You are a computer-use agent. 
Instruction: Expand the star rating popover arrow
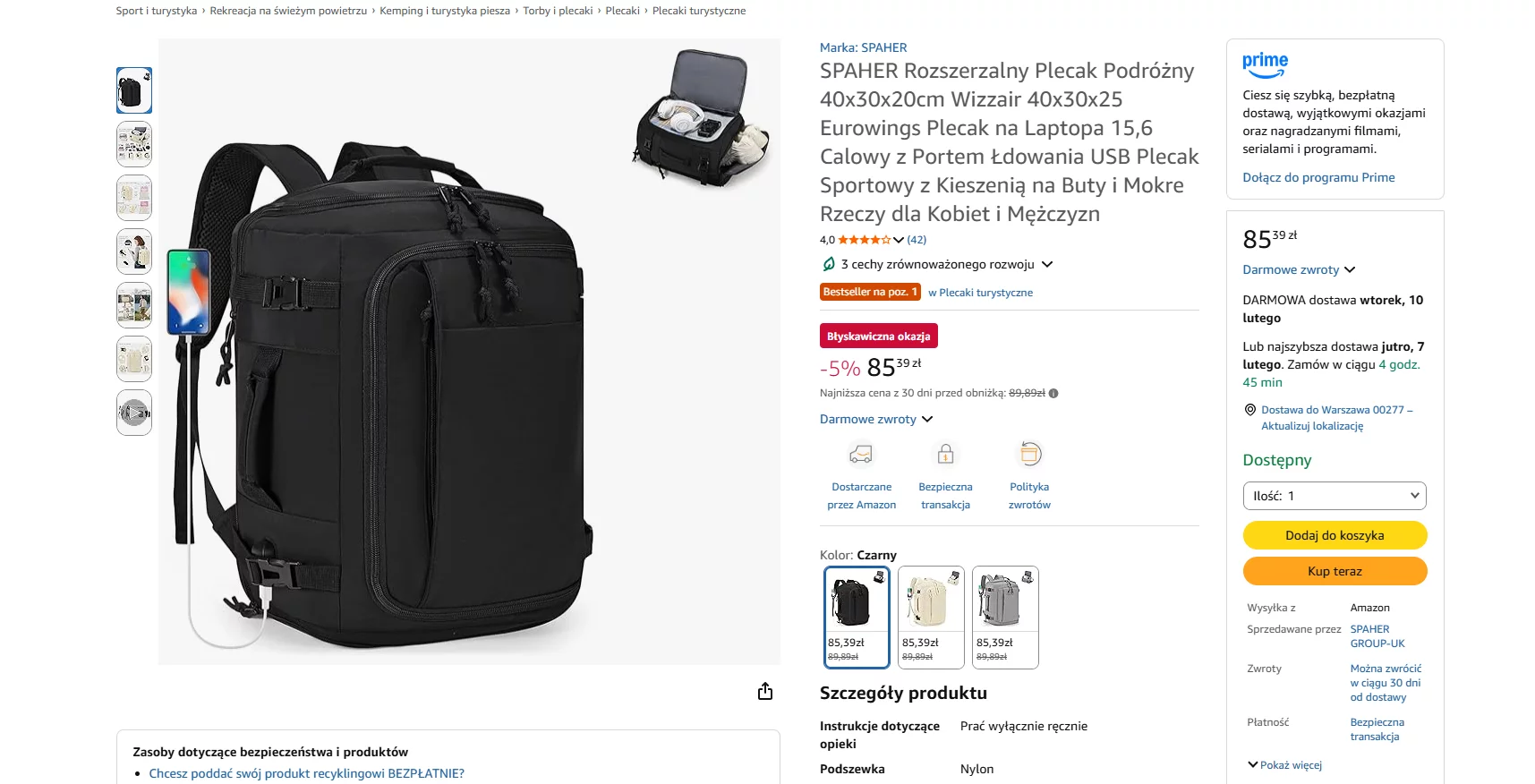pyautogui.click(x=899, y=240)
